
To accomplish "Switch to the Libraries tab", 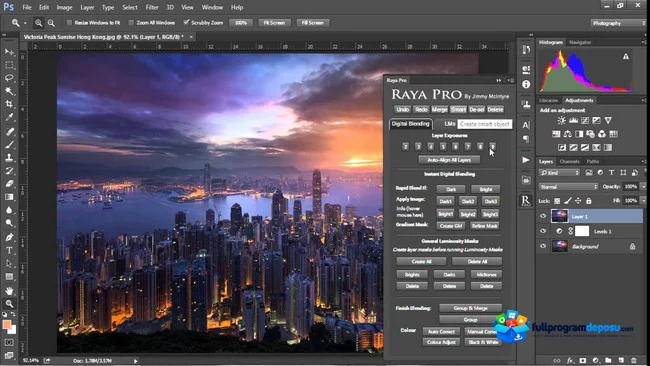I will pyautogui.click(x=548, y=100).
